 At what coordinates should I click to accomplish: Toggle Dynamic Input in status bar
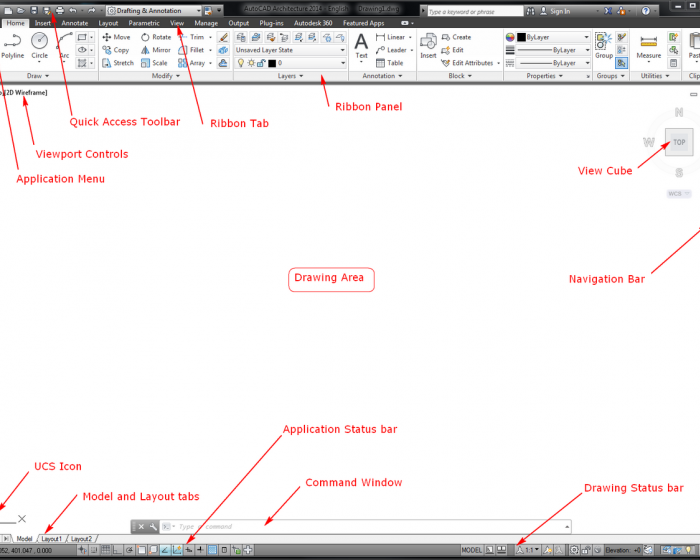coord(189,550)
